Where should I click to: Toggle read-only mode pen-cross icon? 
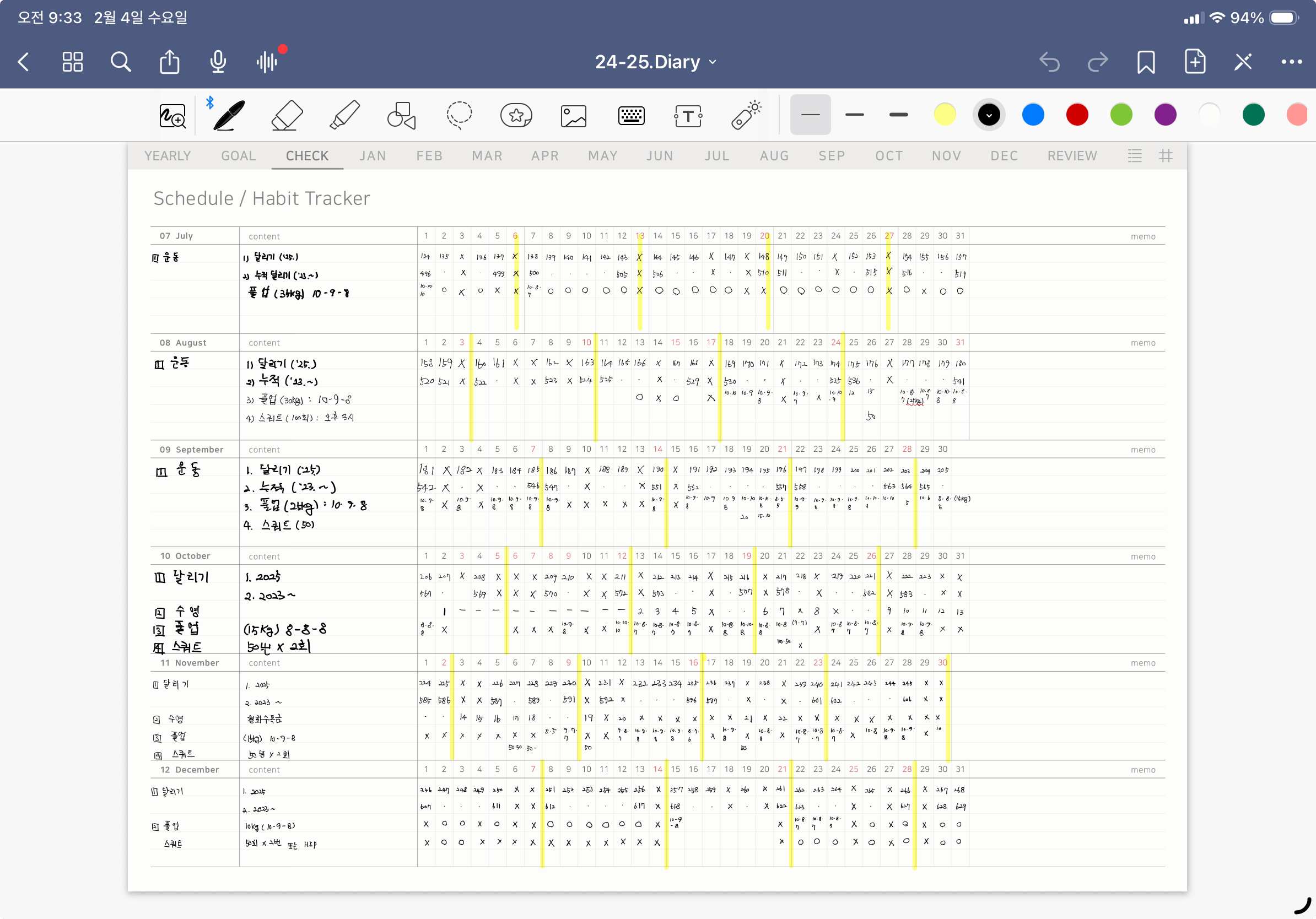tap(1243, 61)
